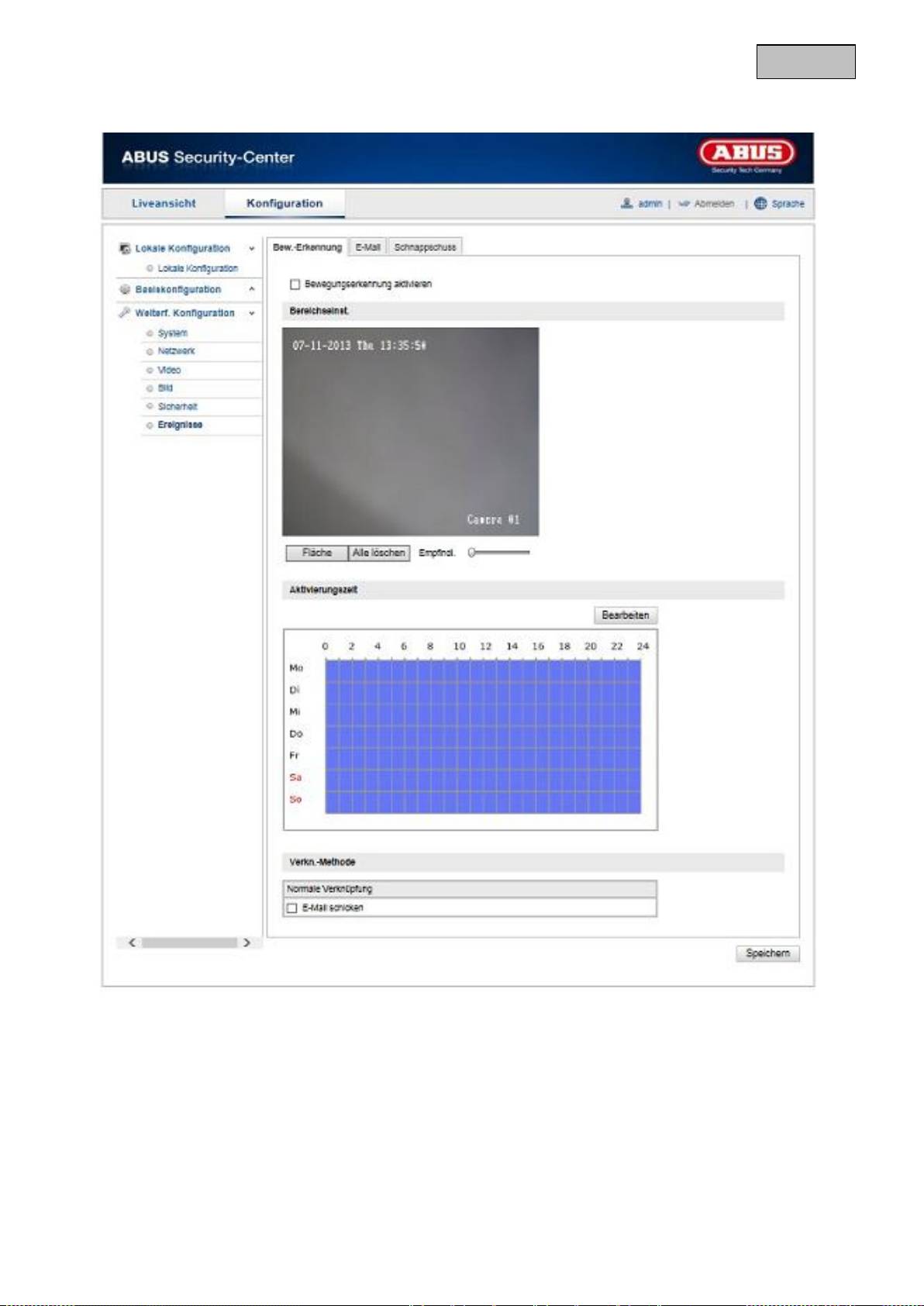
Task: Click the admin user icon
Action: pyautogui.click(x=626, y=203)
